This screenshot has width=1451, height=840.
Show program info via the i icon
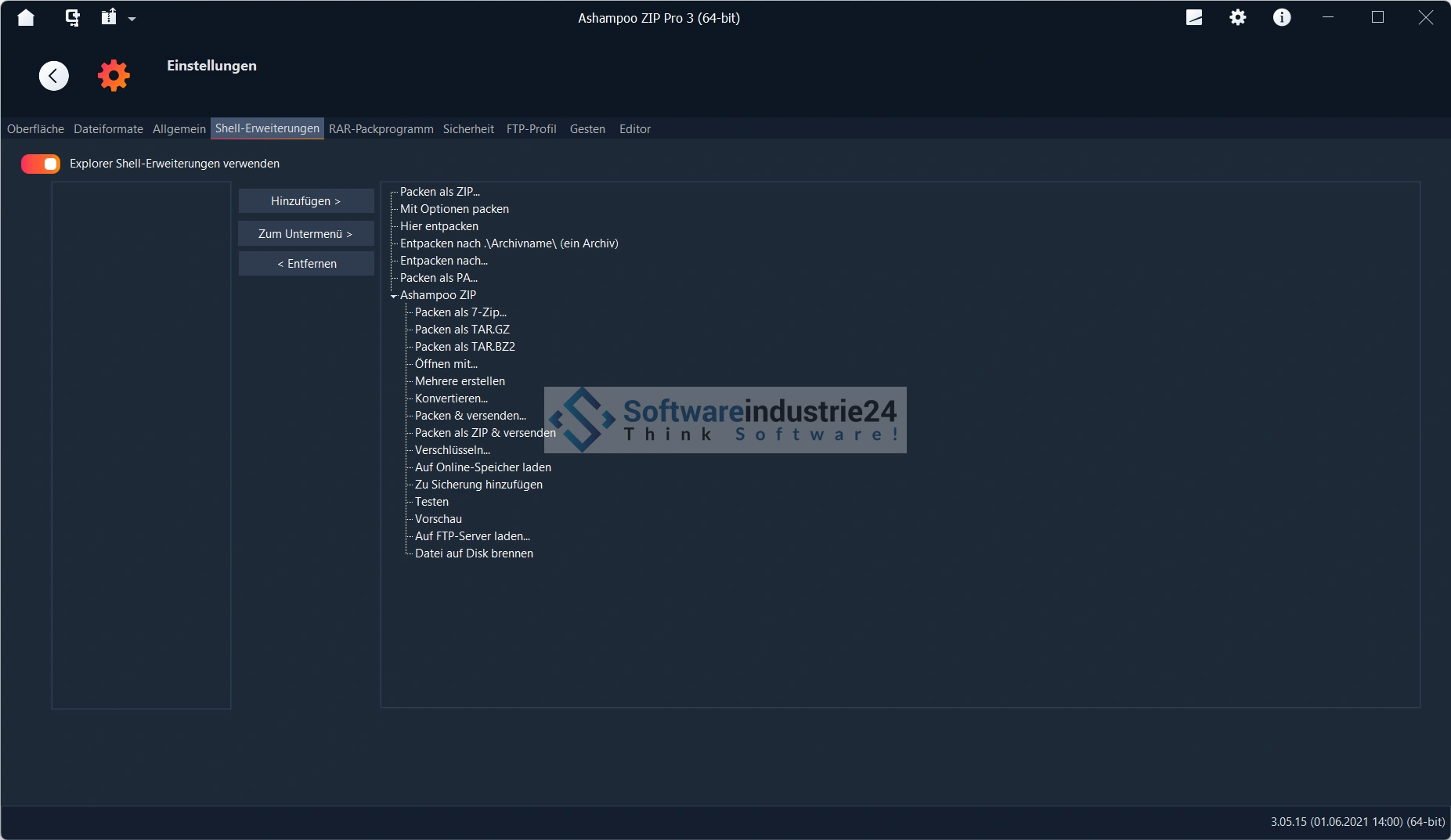[1281, 18]
